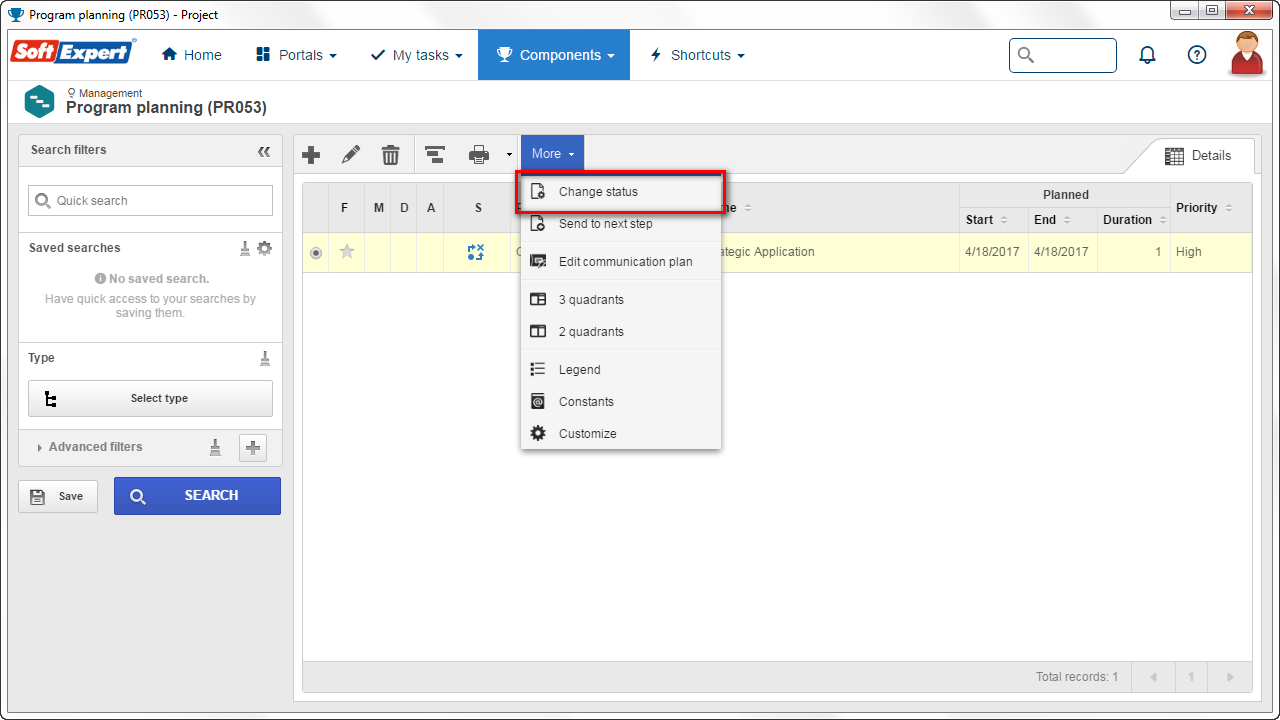The height and width of the screenshot is (720, 1280).
Task: Switch to the Details tab
Action: tap(1198, 156)
